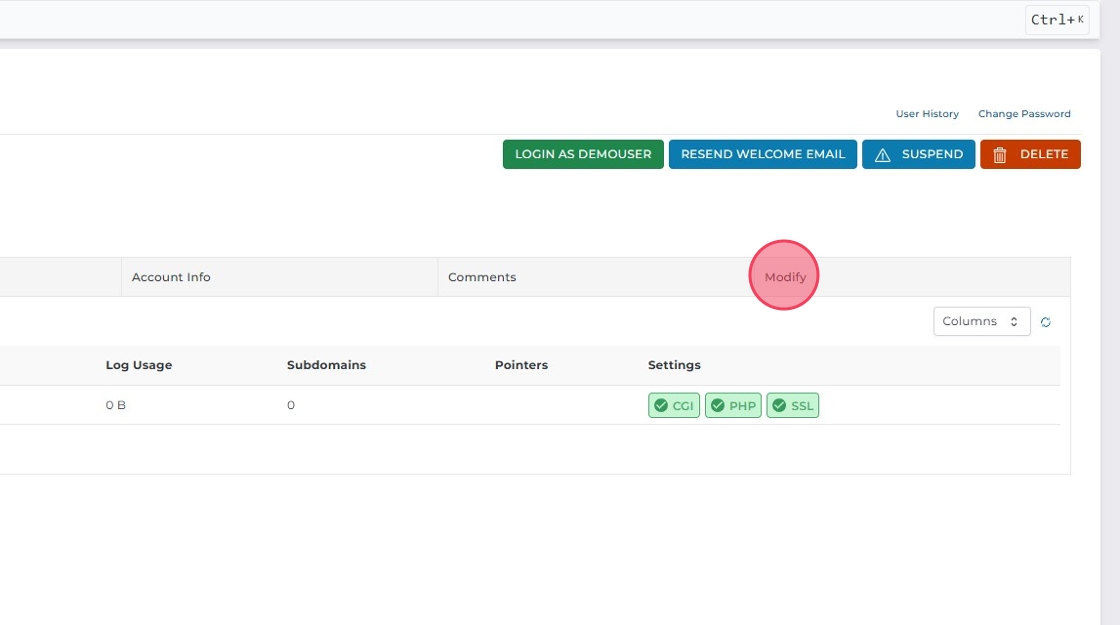Open the Comments tab
This screenshot has width=1120, height=625.
pyautogui.click(x=482, y=277)
